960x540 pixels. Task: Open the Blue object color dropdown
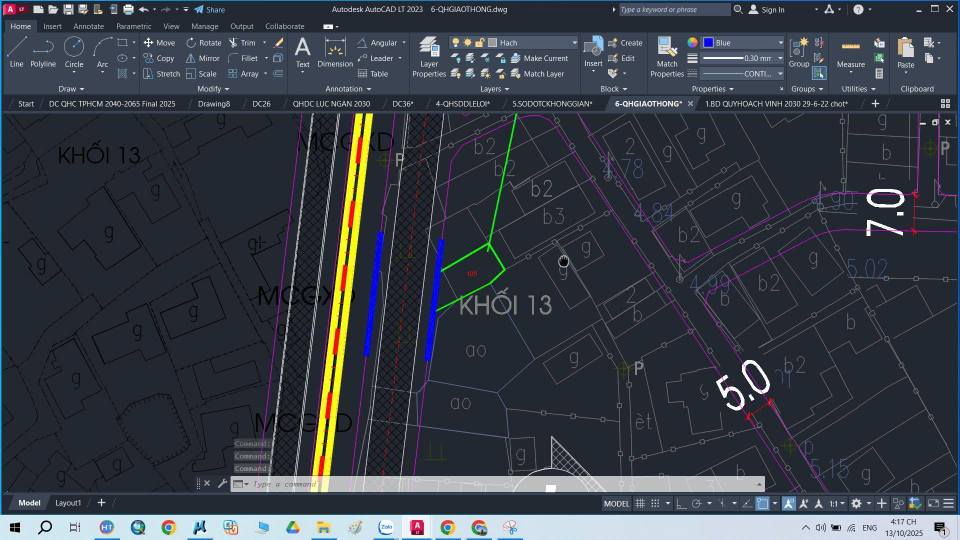743,42
